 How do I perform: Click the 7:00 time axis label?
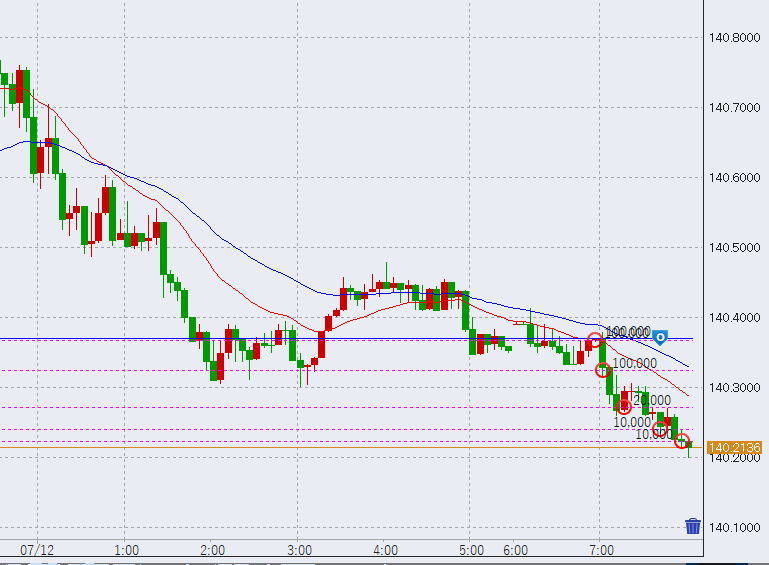pos(600,550)
